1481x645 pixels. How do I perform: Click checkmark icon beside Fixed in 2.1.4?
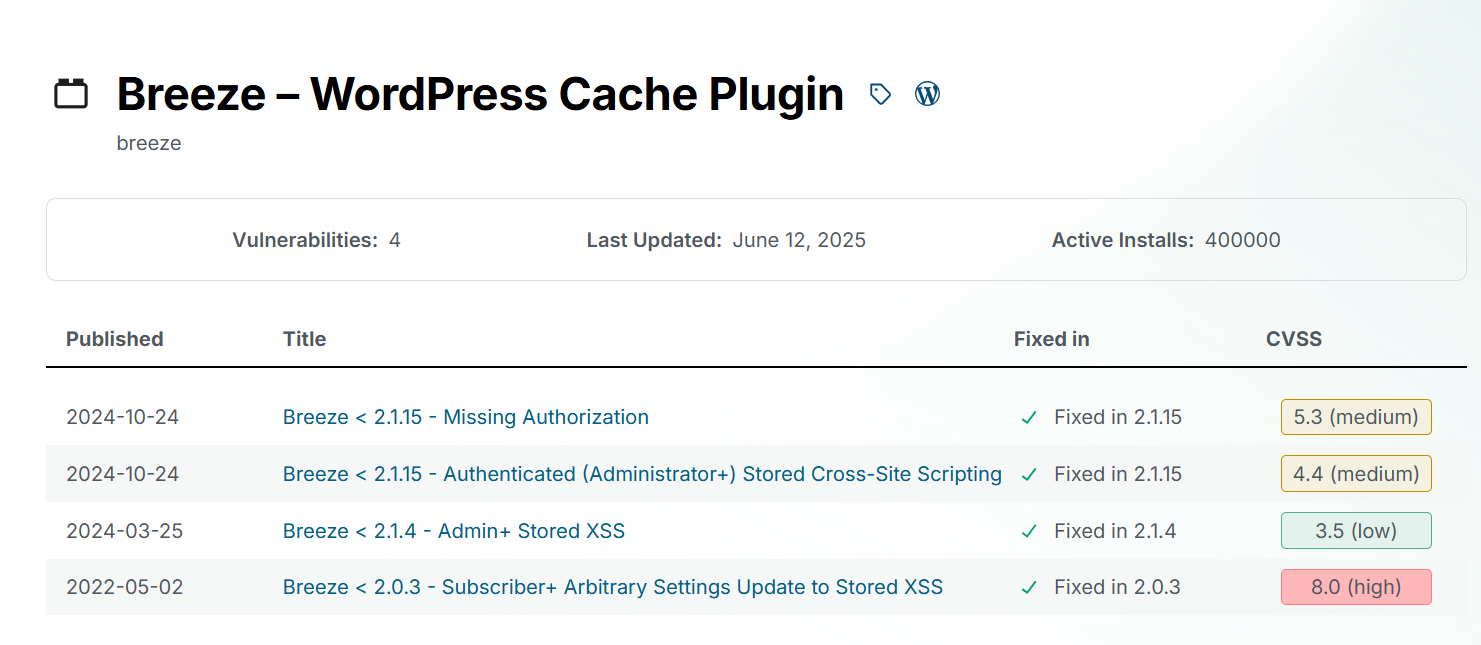pos(1029,532)
